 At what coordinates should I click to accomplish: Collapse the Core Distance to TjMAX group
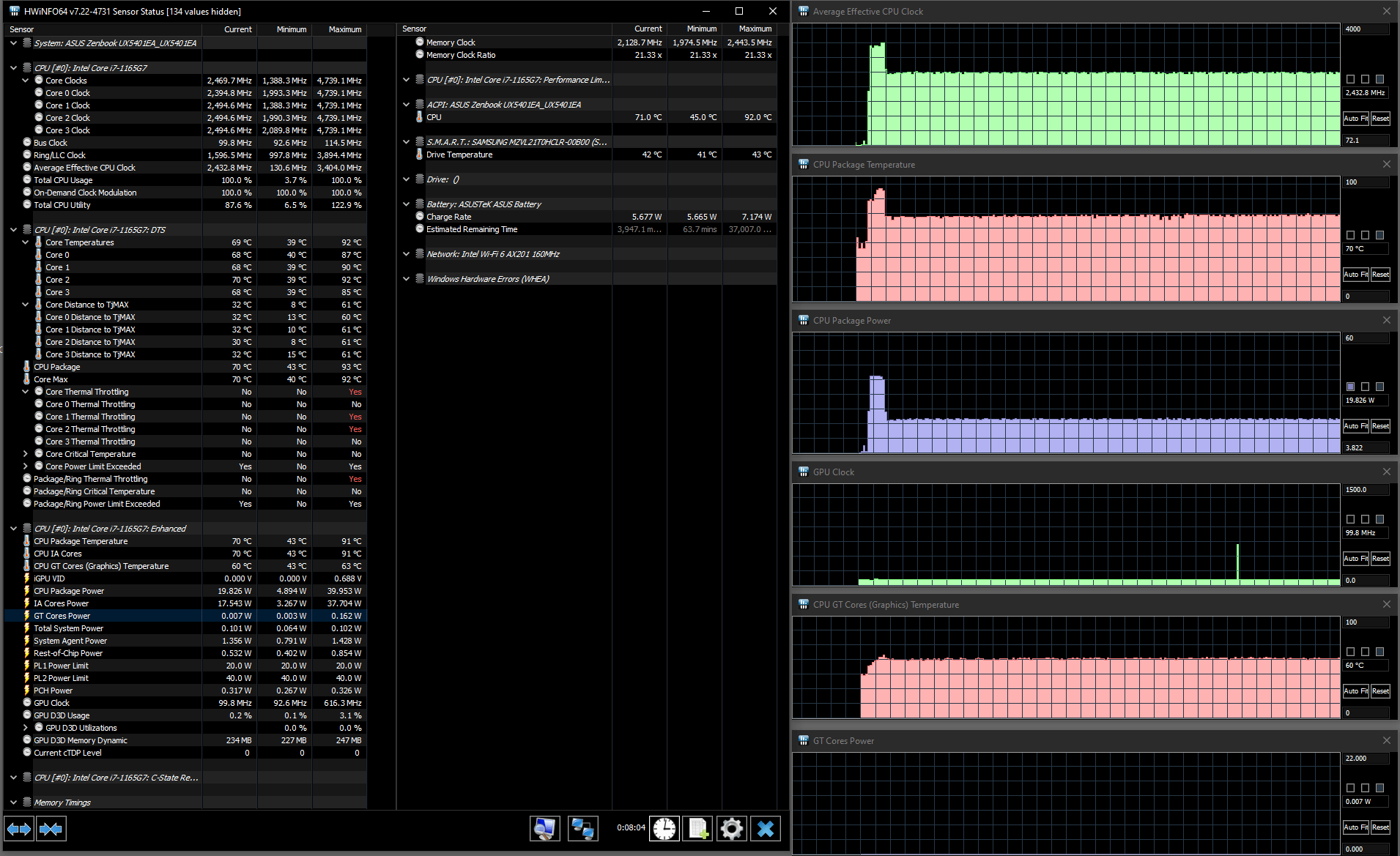[26, 305]
